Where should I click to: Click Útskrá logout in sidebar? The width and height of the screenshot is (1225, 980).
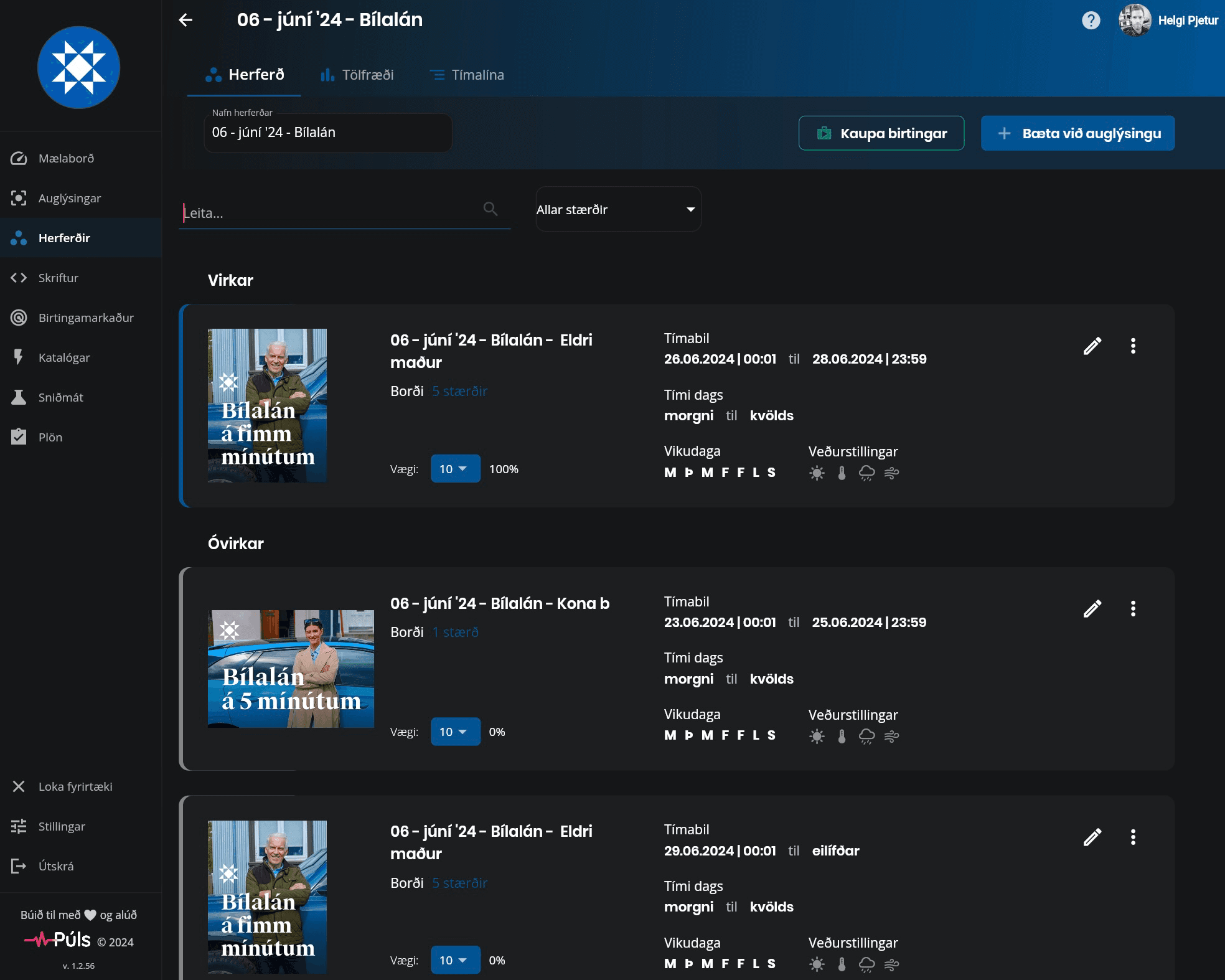[55, 866]
